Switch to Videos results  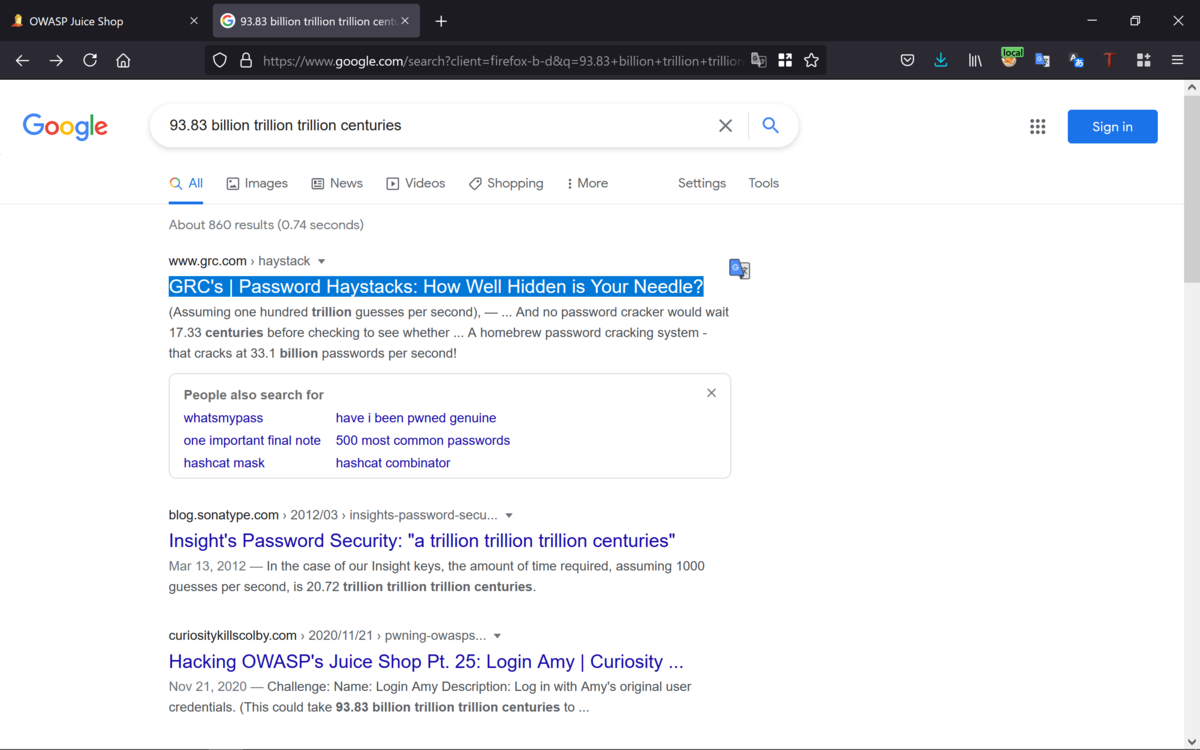point(416,183)
